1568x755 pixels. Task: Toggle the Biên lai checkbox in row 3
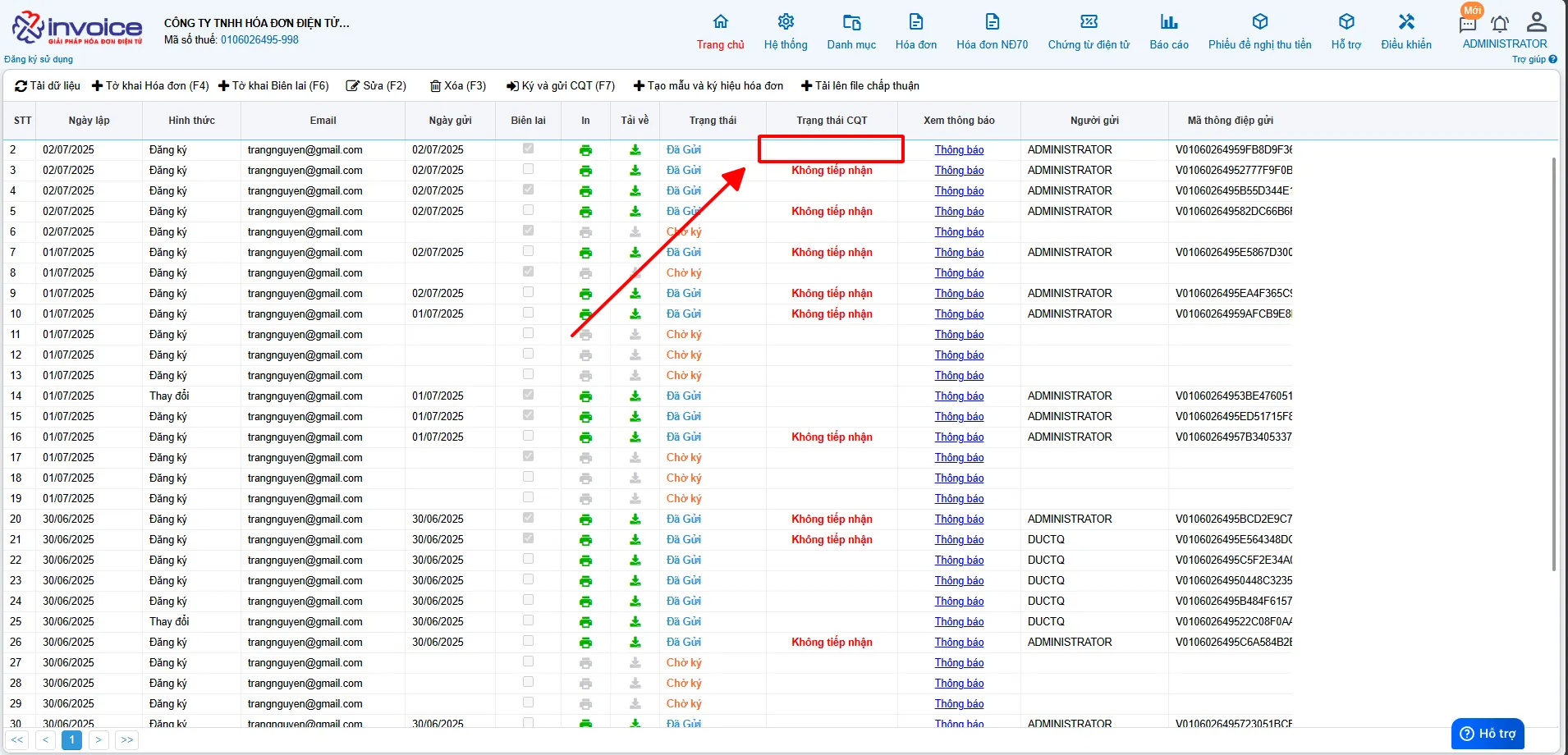tap(528, 169)
